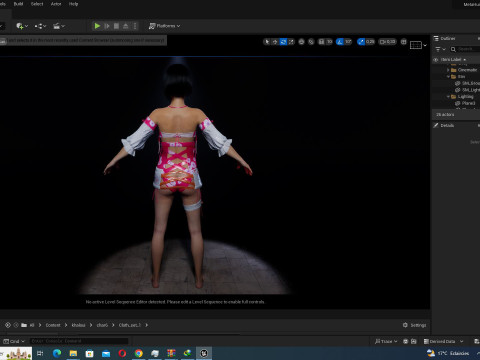Open scale snap value 0.25
The height and width of the screenshot is (360, 480).
[370, 42]
